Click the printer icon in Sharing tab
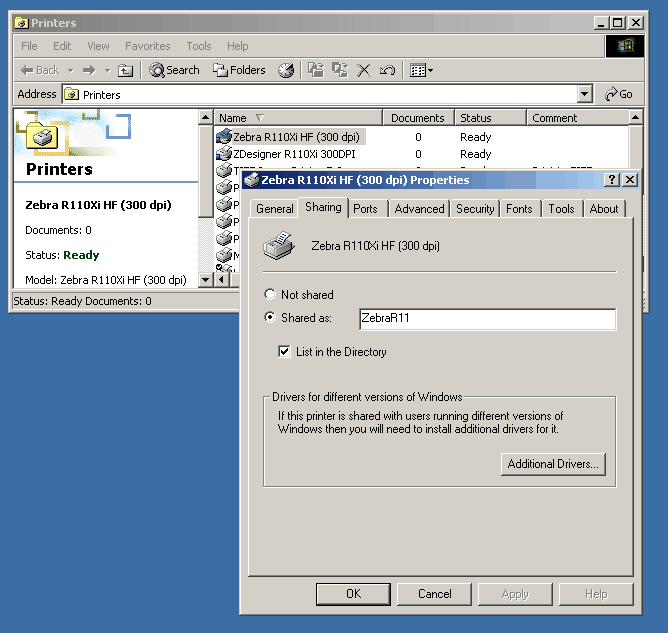 (279, 246)
